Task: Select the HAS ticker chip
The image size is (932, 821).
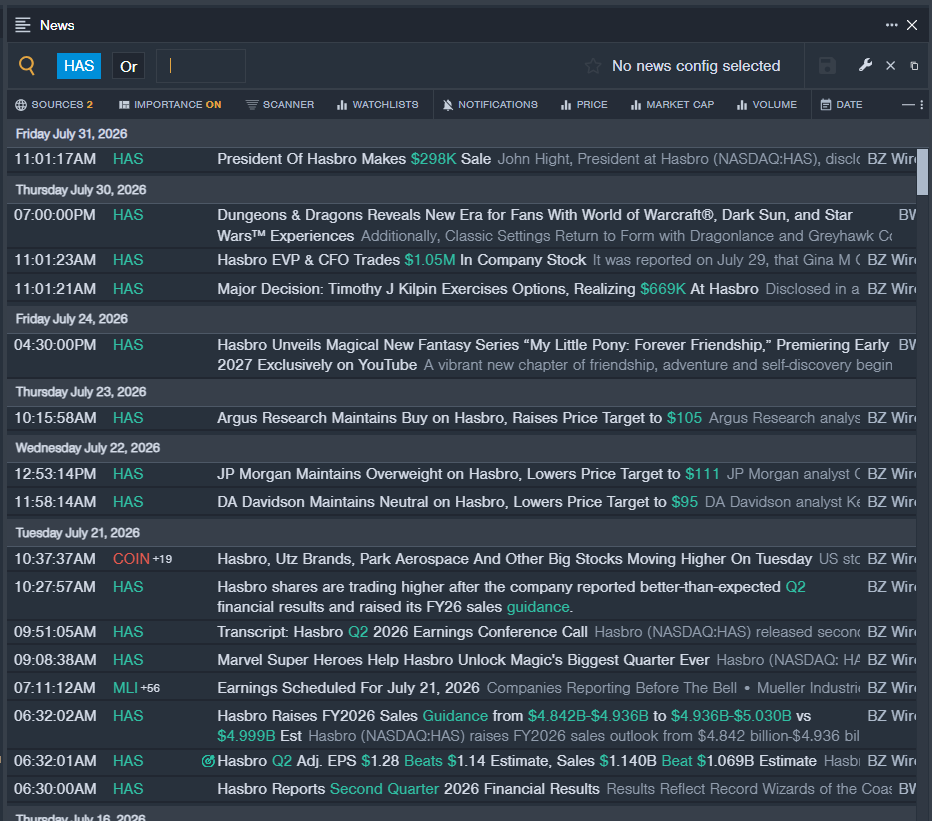Action: [x=78, y=66]
